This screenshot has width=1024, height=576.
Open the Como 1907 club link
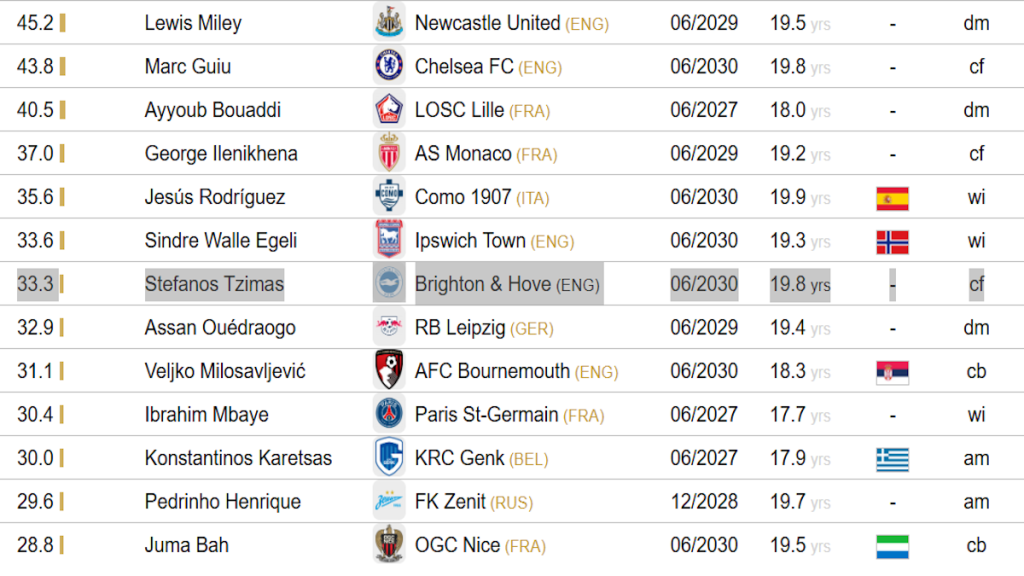point(463,198)
